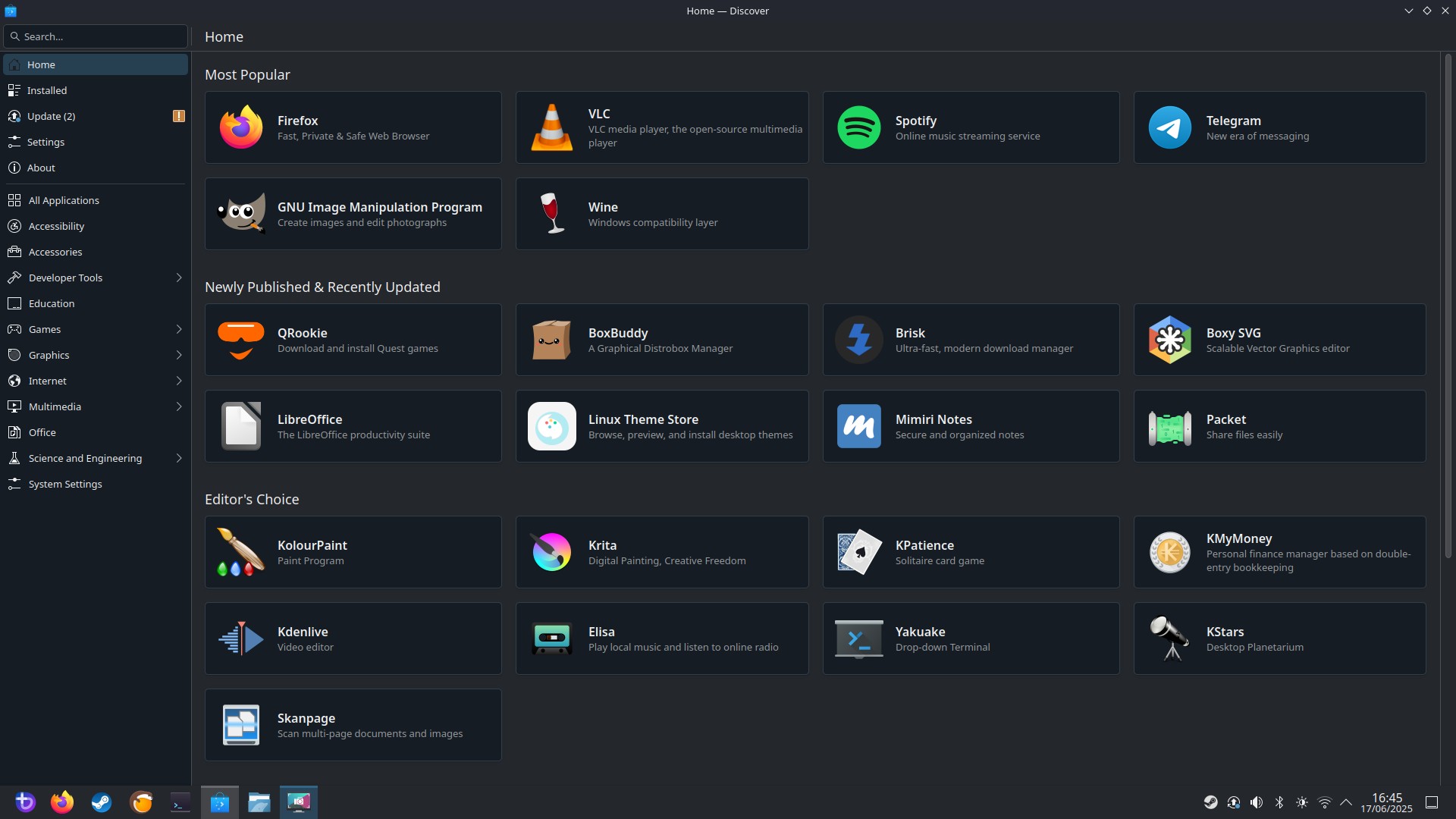Select the Brisk lightning icon
The image size is (1456, 819).
(x=858, y=340)
